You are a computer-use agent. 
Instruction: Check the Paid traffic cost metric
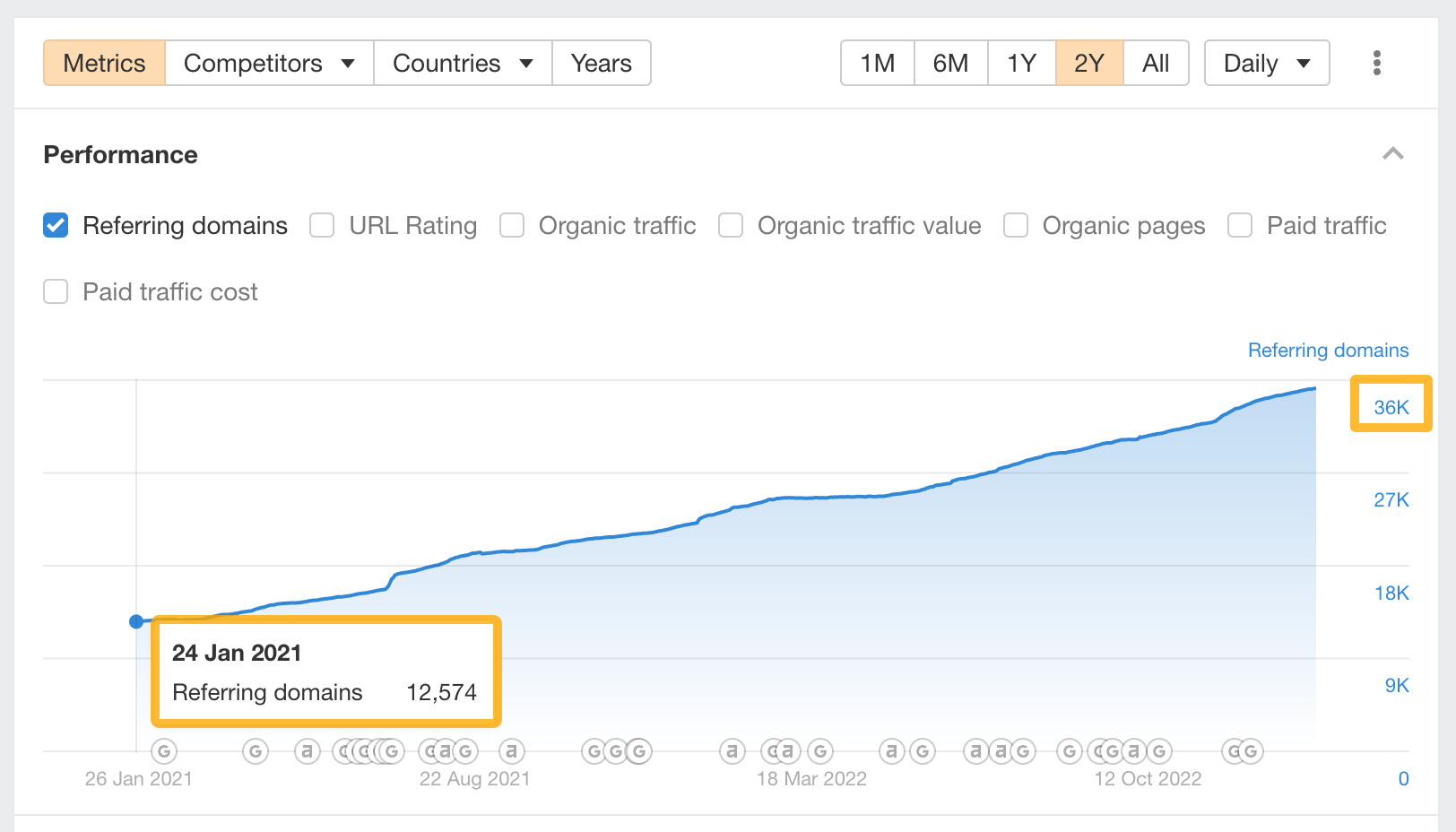[55, 291]
